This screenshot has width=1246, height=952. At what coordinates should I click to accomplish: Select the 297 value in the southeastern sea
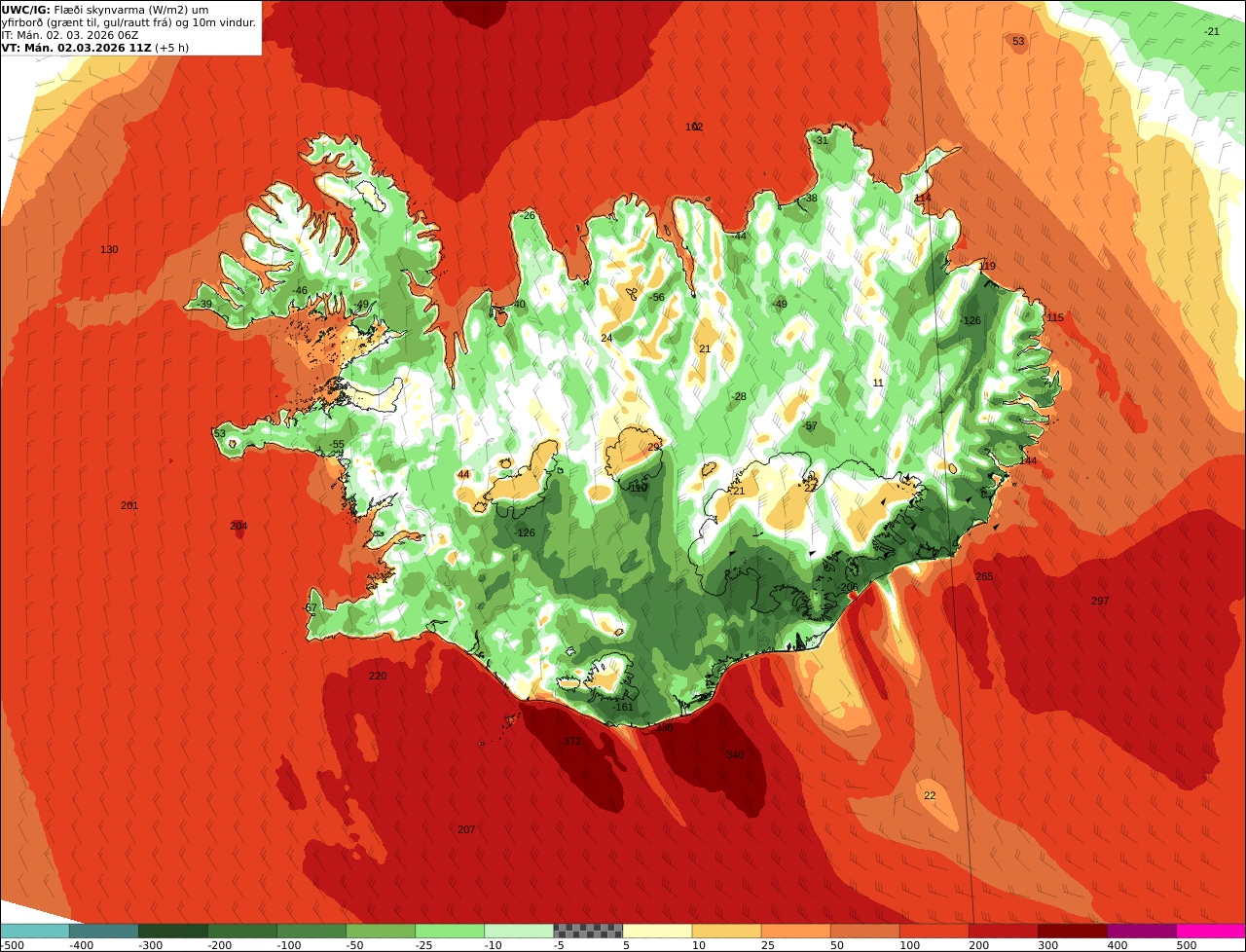point(1100,602)
